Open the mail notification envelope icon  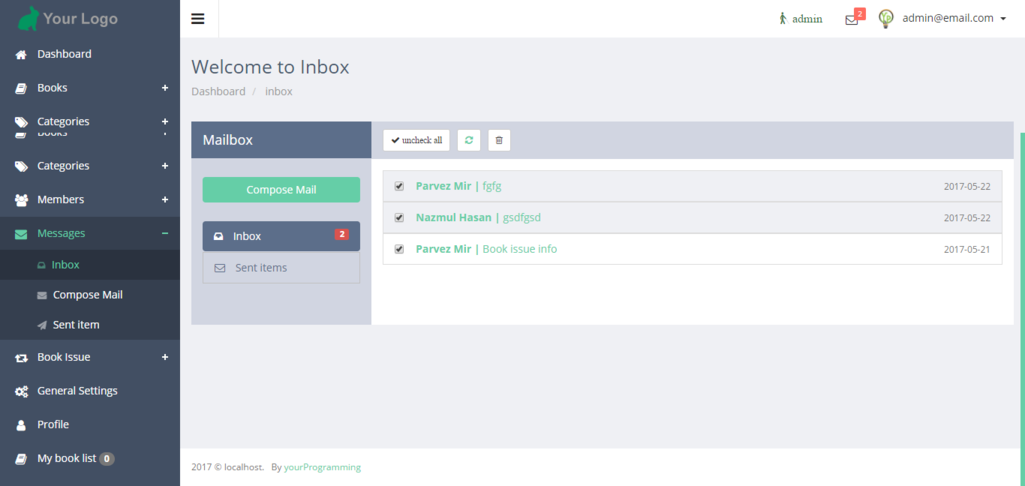pos(851,19)
